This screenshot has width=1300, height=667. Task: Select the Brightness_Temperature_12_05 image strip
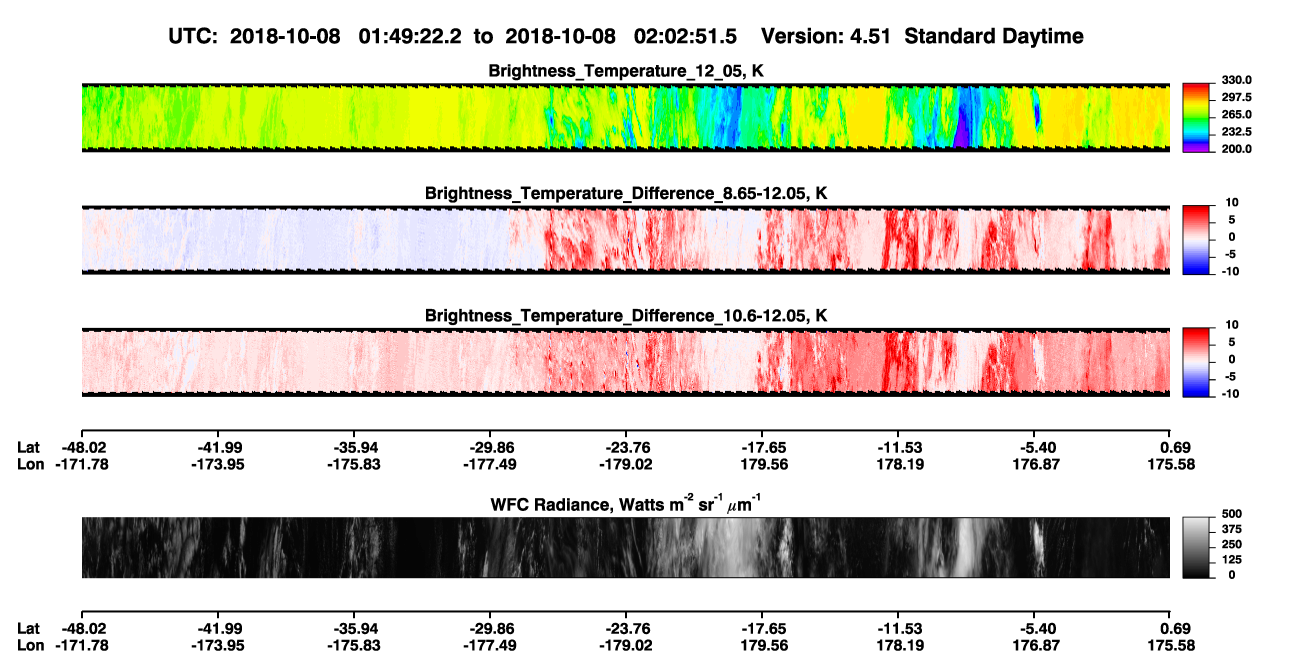pos(625,117)
